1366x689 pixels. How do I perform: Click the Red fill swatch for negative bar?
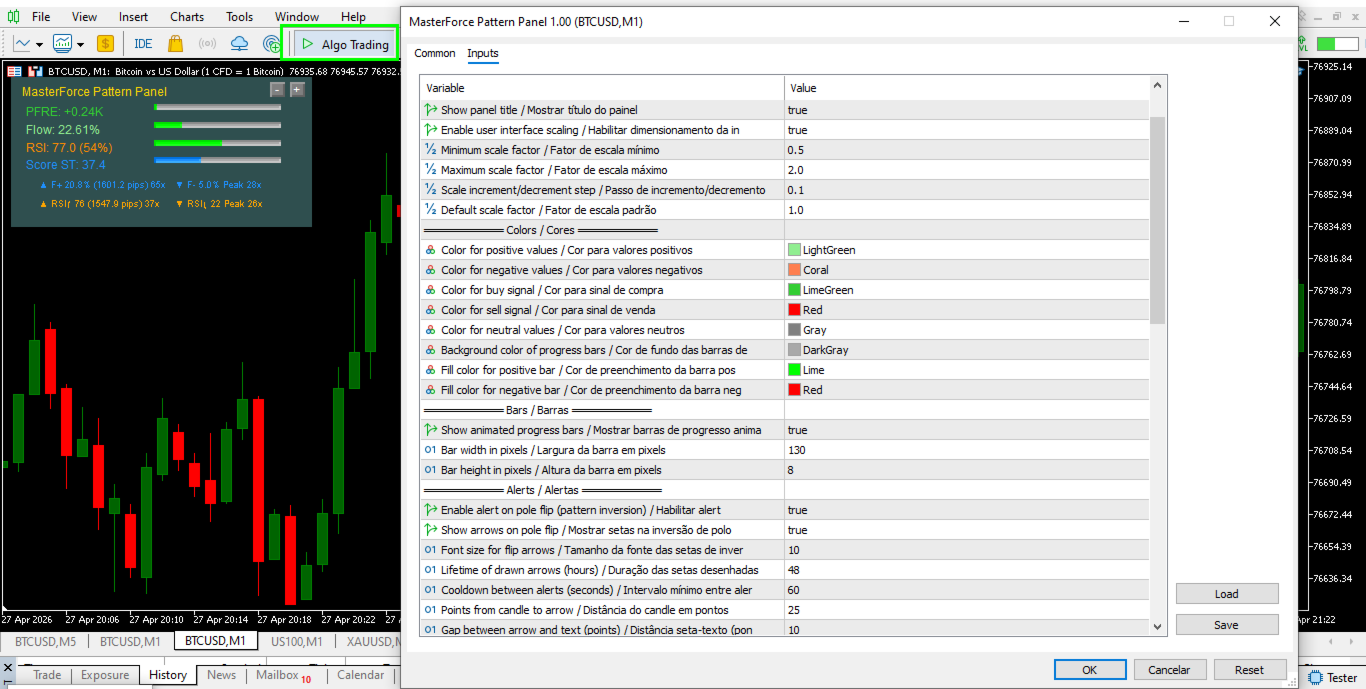coord(794,390)
